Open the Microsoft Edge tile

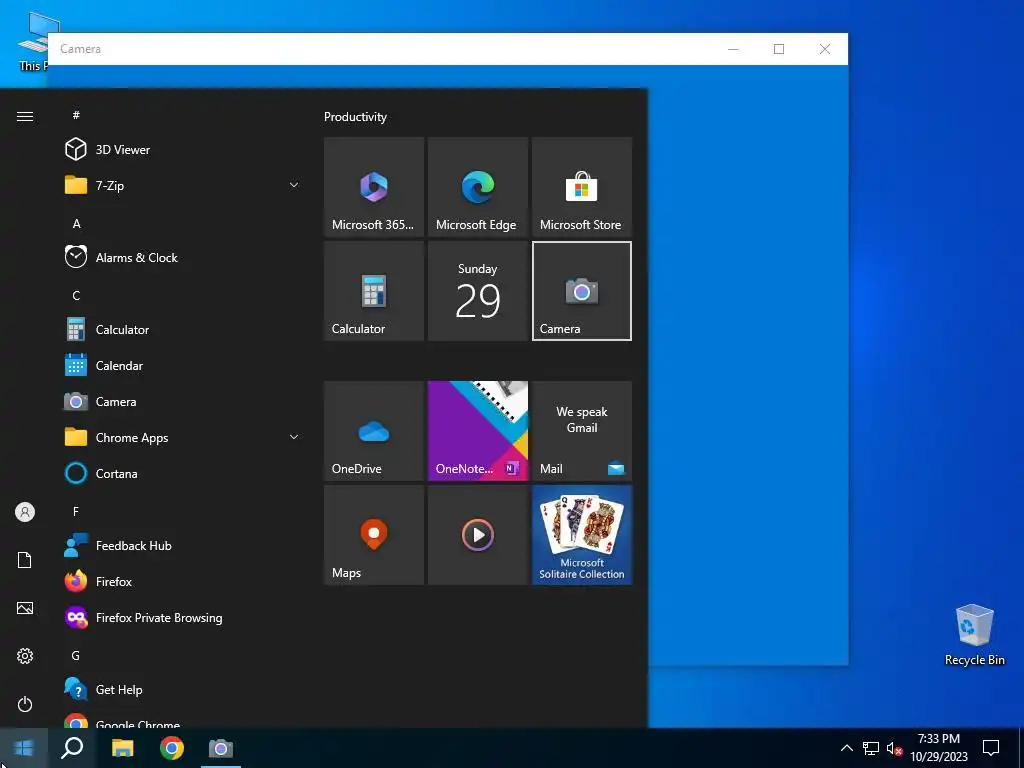(x=477, y=187)
